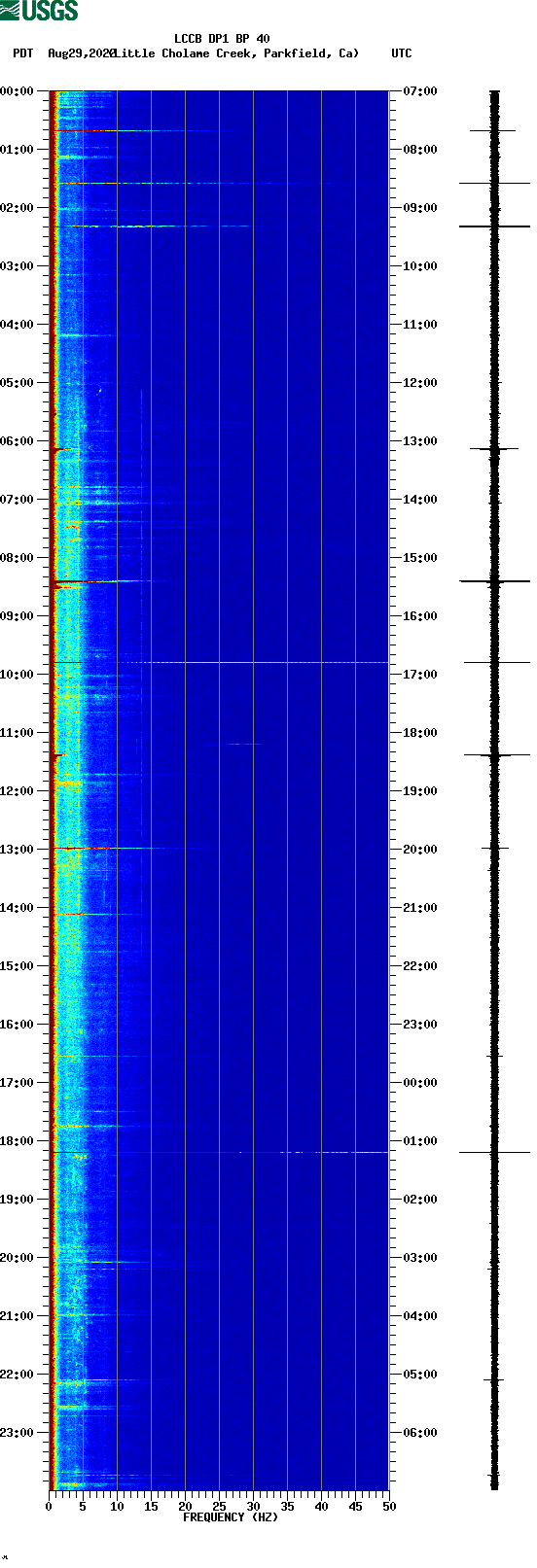Click the 03:00 UTC time label
Image resolution: width=537 pixels, height=1568 pixels.
pyautogui.click(x=420, y=1258)
